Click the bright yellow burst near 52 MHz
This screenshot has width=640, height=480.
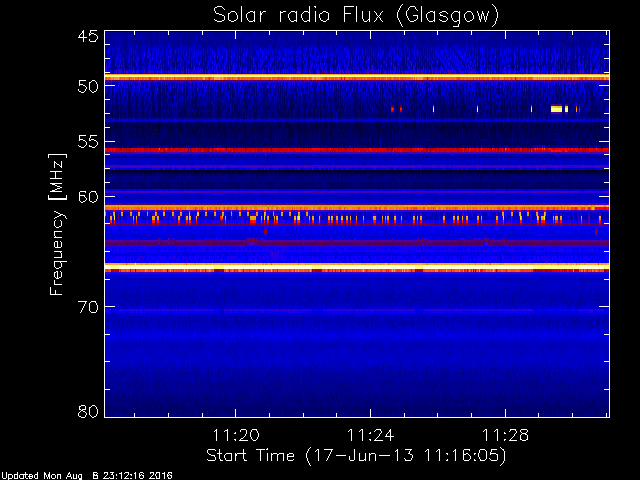point(556,109)
